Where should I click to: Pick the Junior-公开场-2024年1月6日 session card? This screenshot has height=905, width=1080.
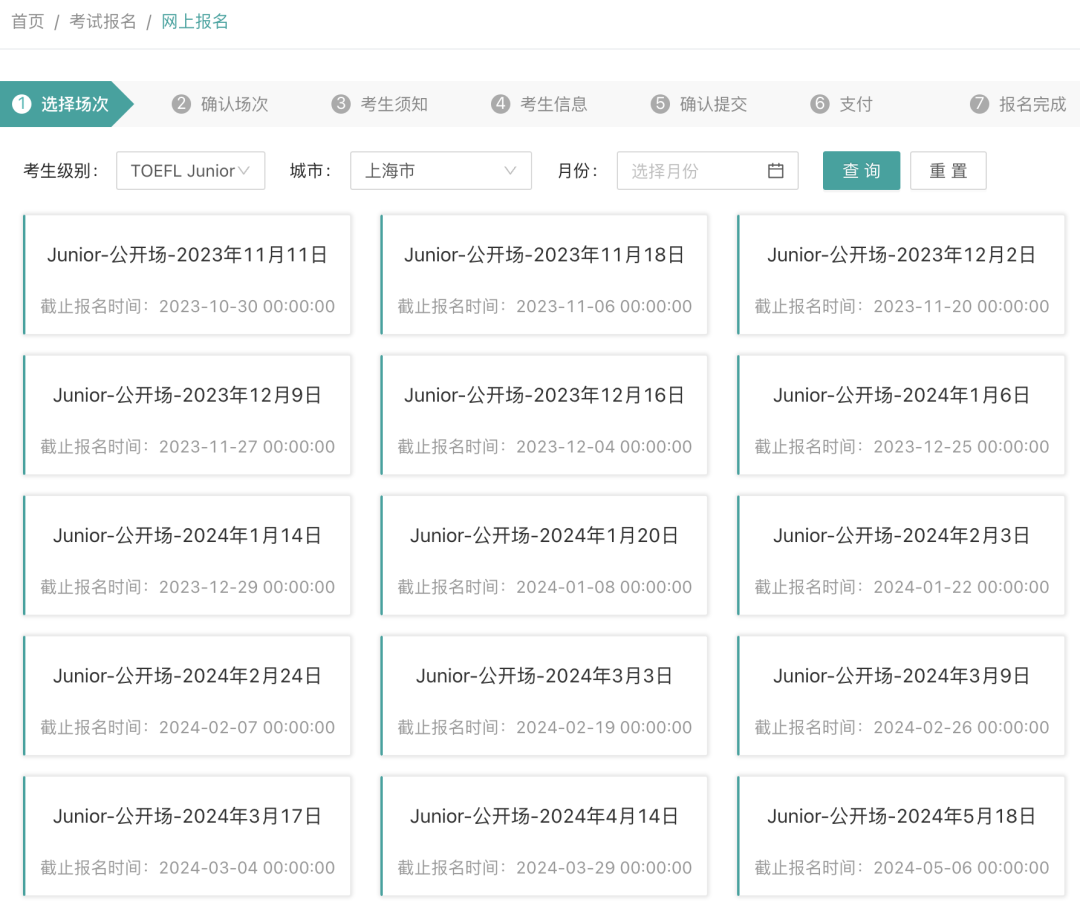point(902,415)
